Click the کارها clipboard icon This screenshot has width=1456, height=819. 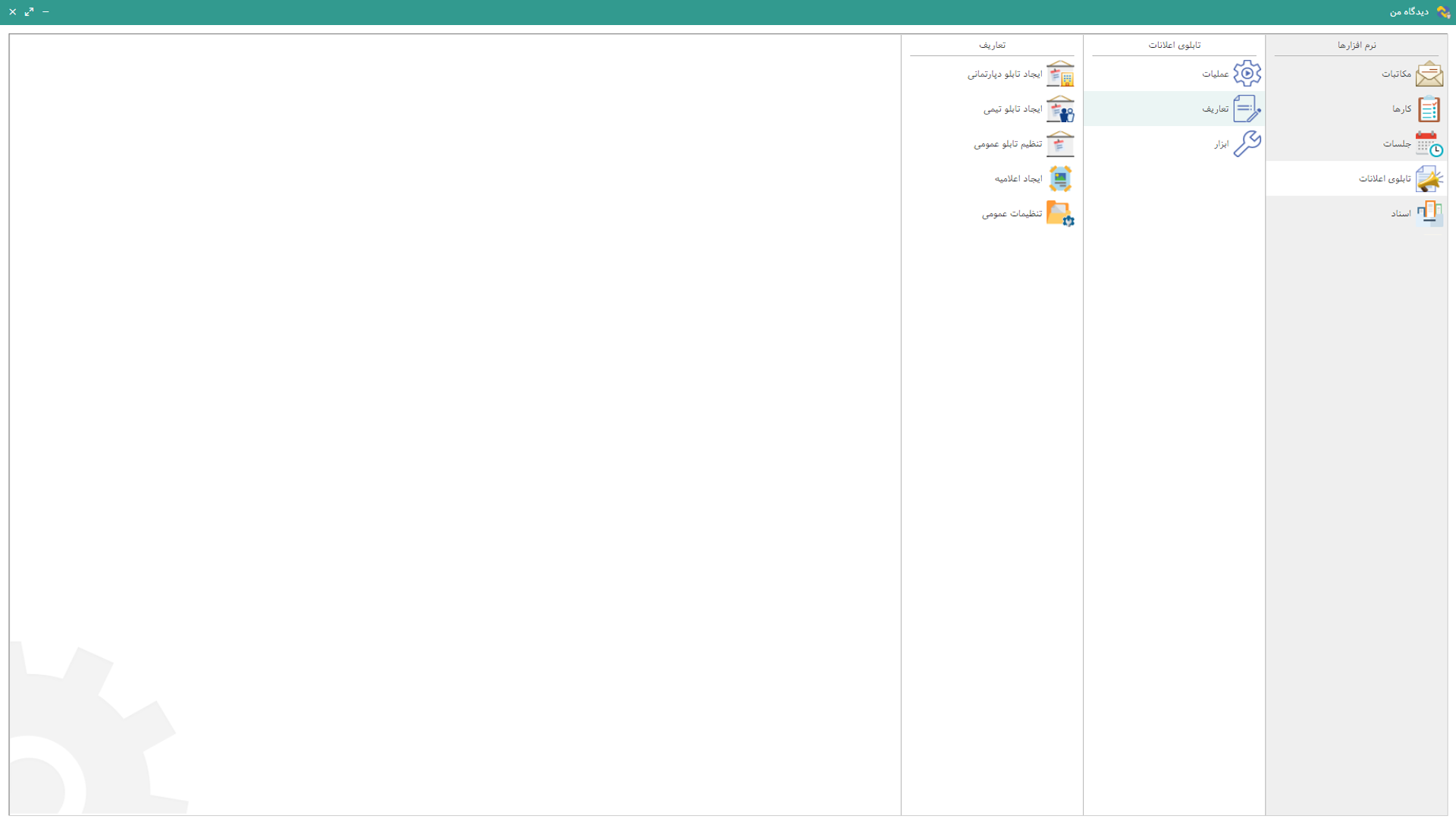coord(1429,109)
